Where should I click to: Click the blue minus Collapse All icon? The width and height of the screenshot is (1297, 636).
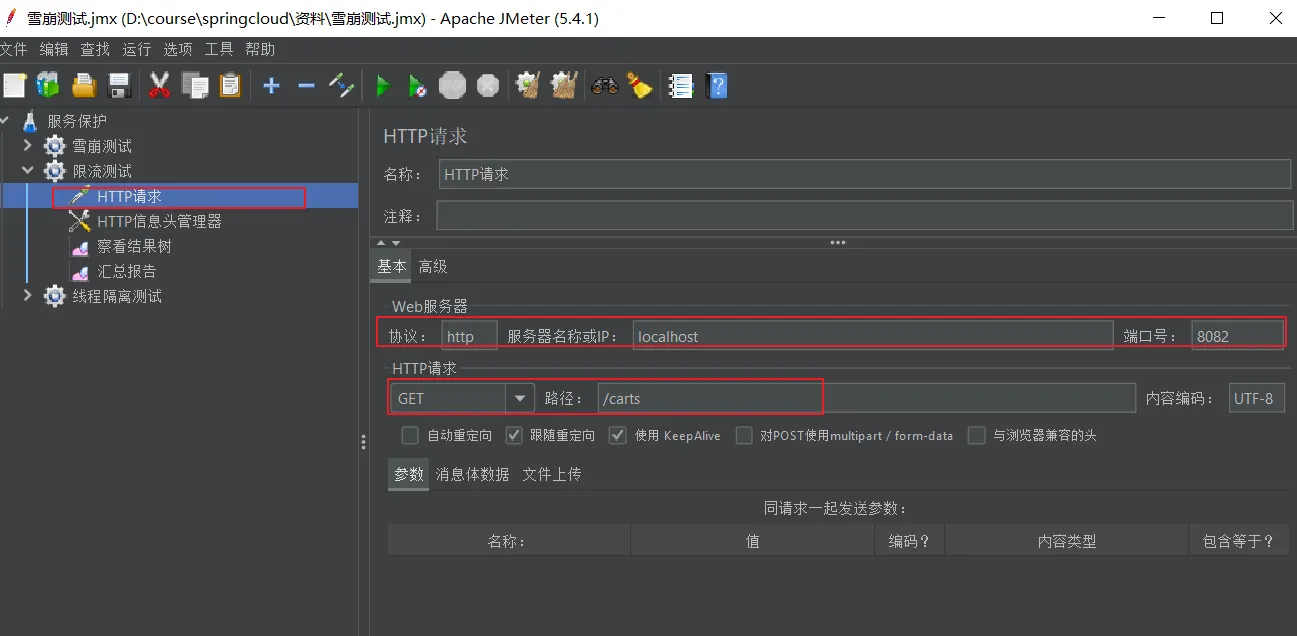pyautogui.click(x=306, y=86)
